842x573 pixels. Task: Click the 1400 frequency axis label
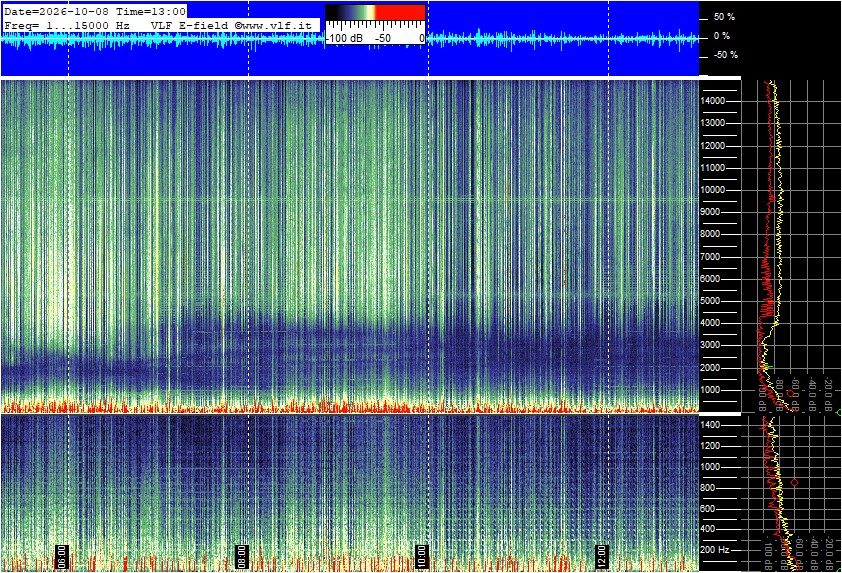tap(710, 425)
